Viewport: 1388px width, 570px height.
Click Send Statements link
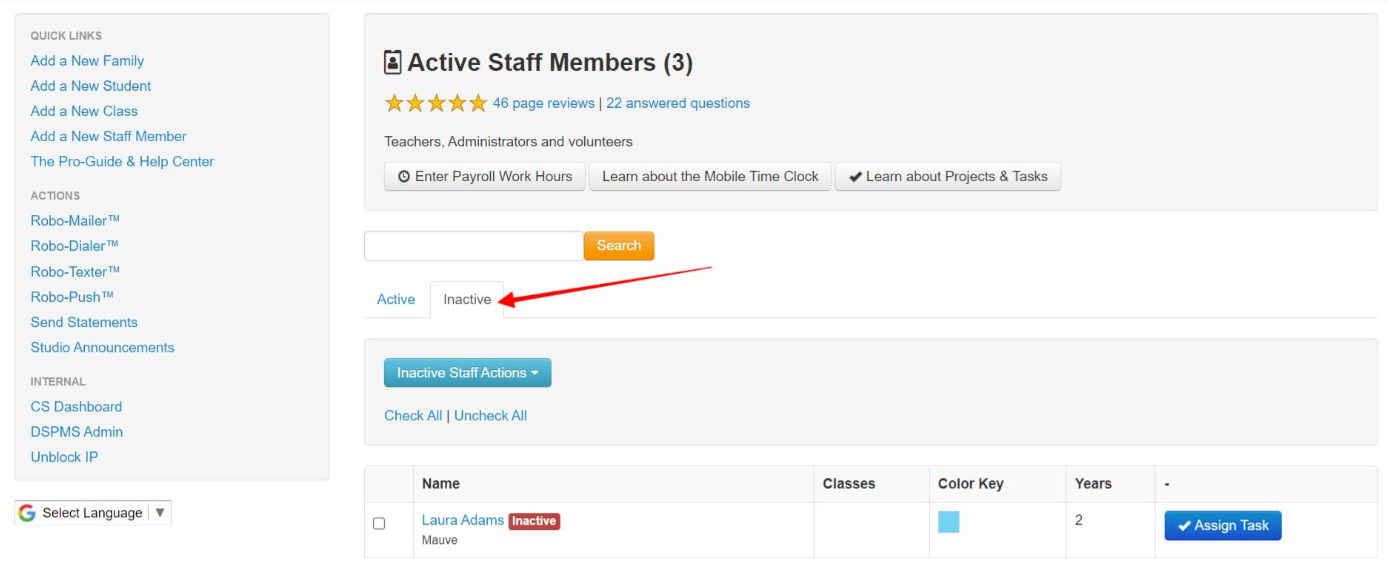point(84,322)
